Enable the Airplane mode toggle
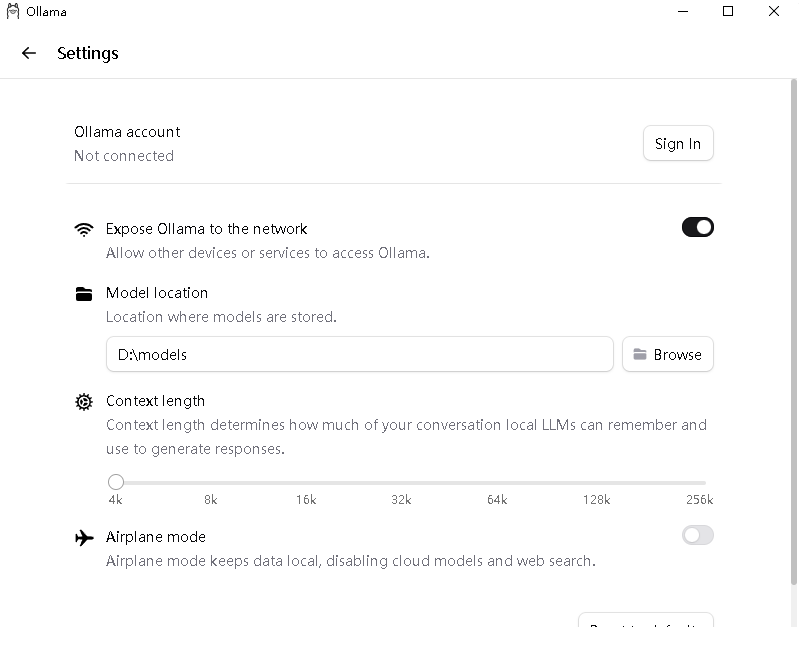This screenshot has height=647, width=799. pos(697,536)
